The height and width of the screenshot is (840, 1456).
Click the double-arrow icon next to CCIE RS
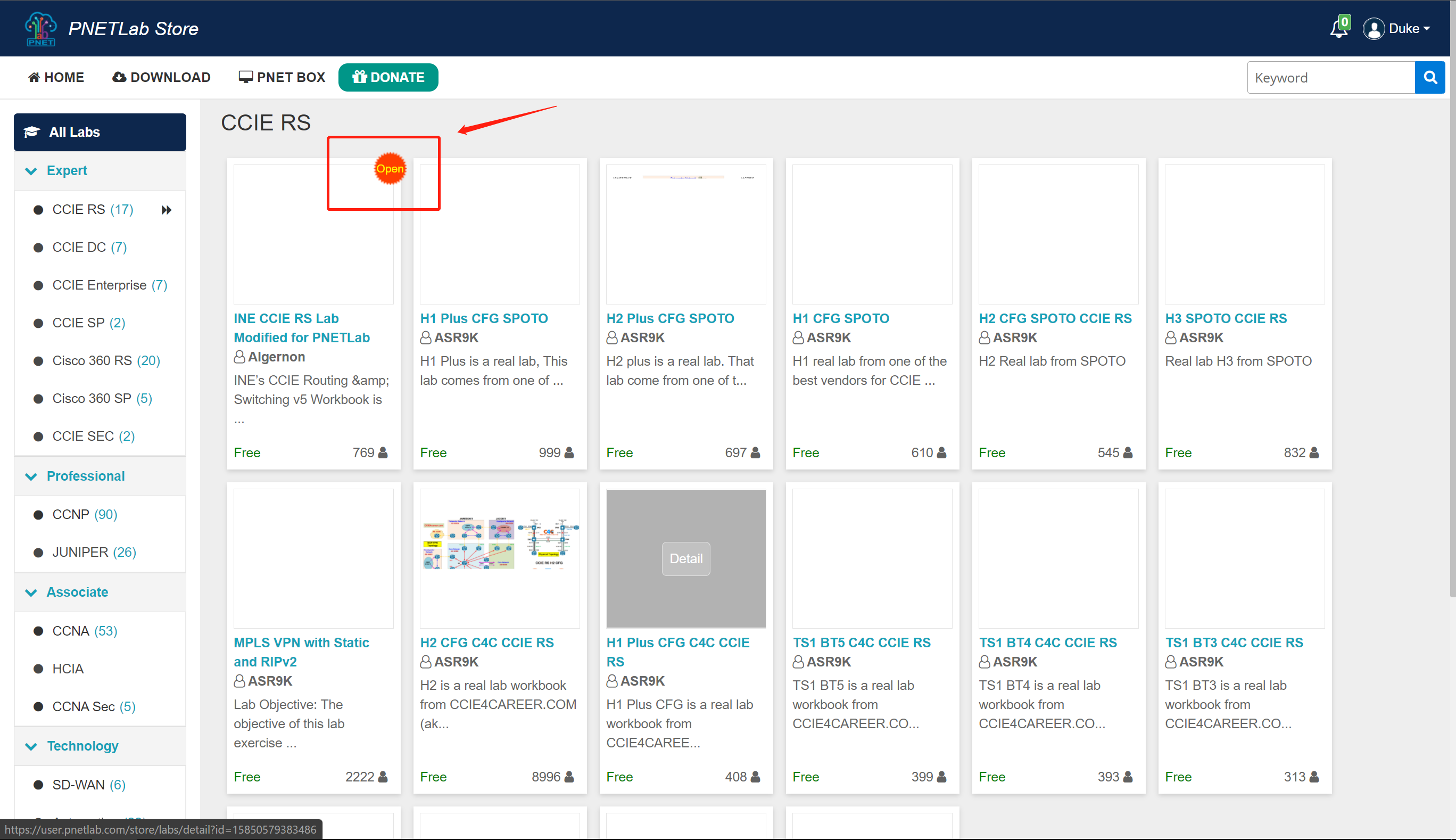[167, 209]
